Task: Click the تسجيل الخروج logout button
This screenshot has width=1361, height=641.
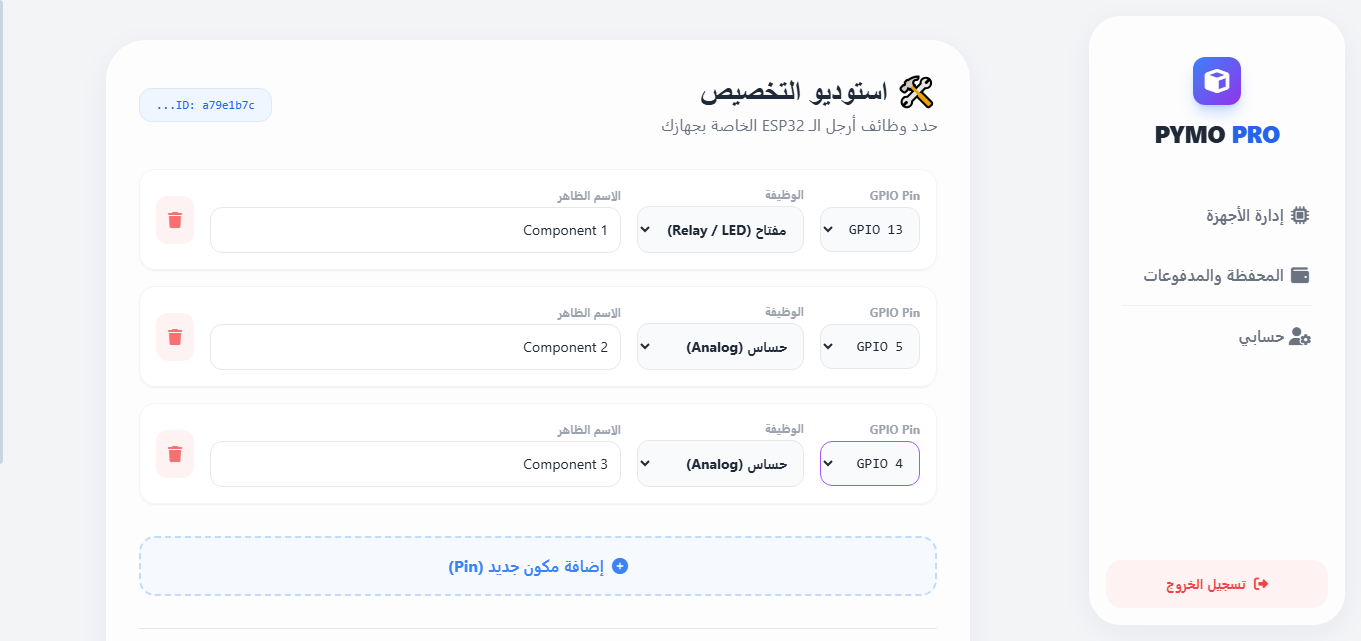Action: click(1217, 584)
